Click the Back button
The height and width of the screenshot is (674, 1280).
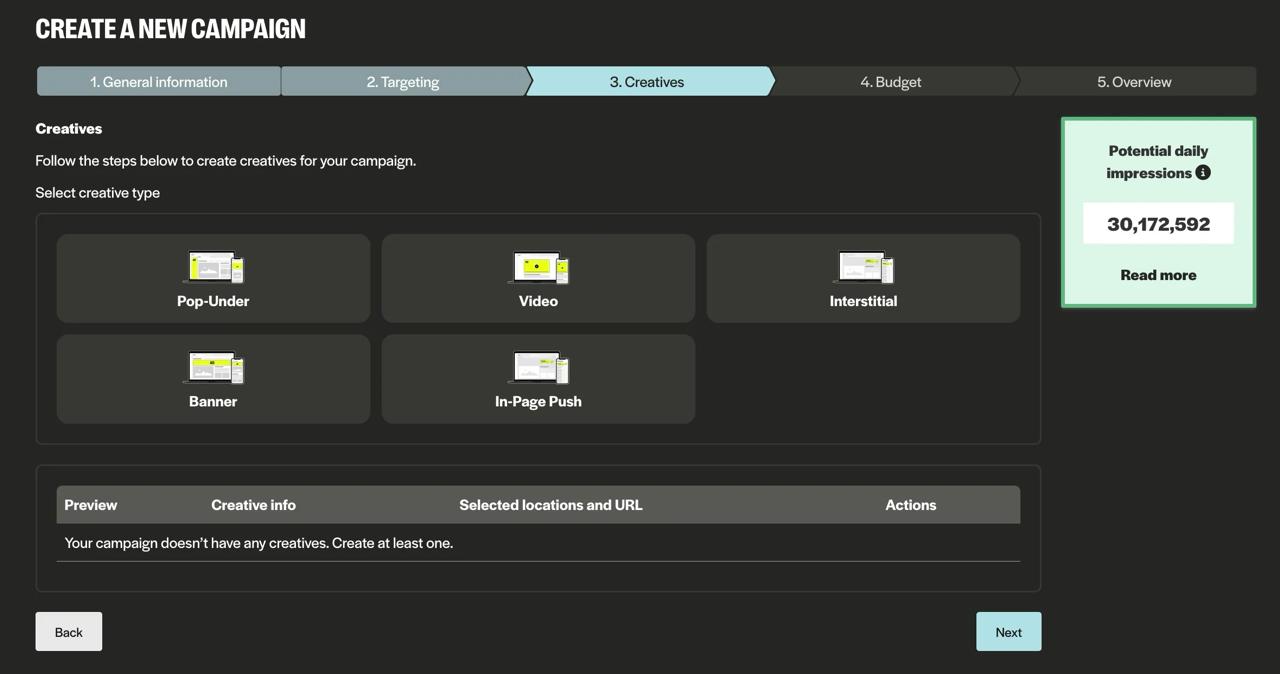point(69,631)
